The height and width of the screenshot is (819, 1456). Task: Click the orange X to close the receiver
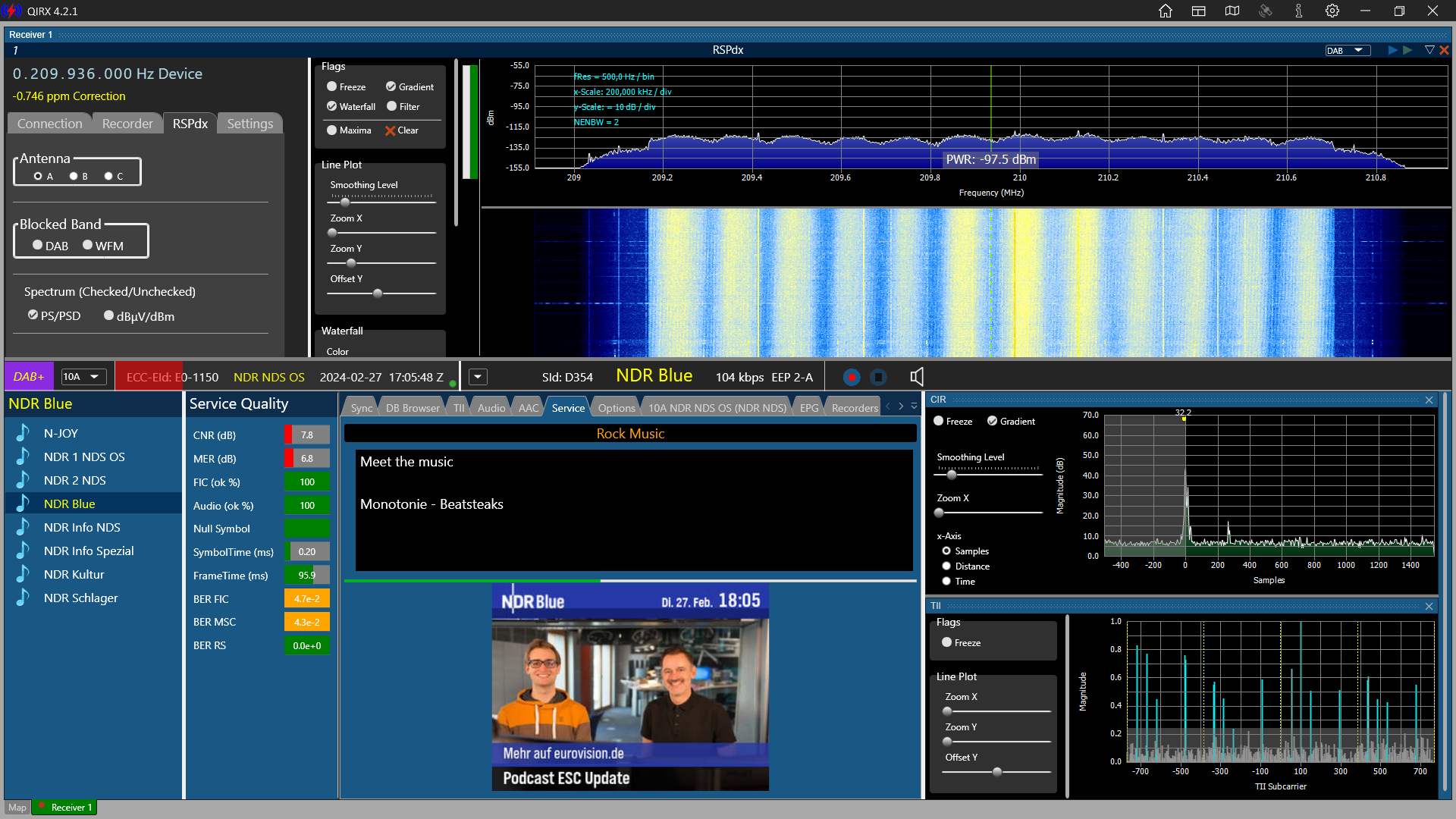point(1444,50)
